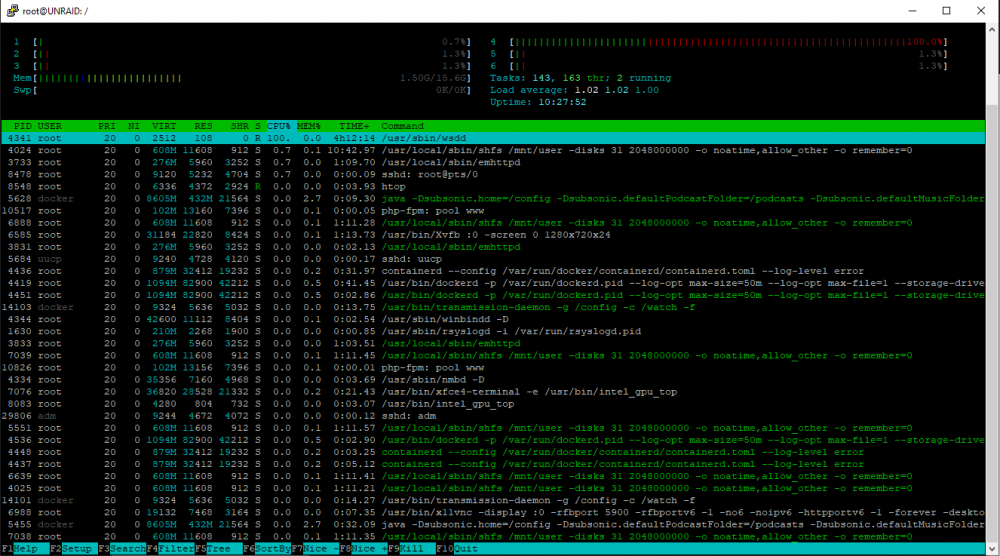Maximize the PuTTY window
Viewport: 1000px width, 556px height.
click(x=946, y=11)
